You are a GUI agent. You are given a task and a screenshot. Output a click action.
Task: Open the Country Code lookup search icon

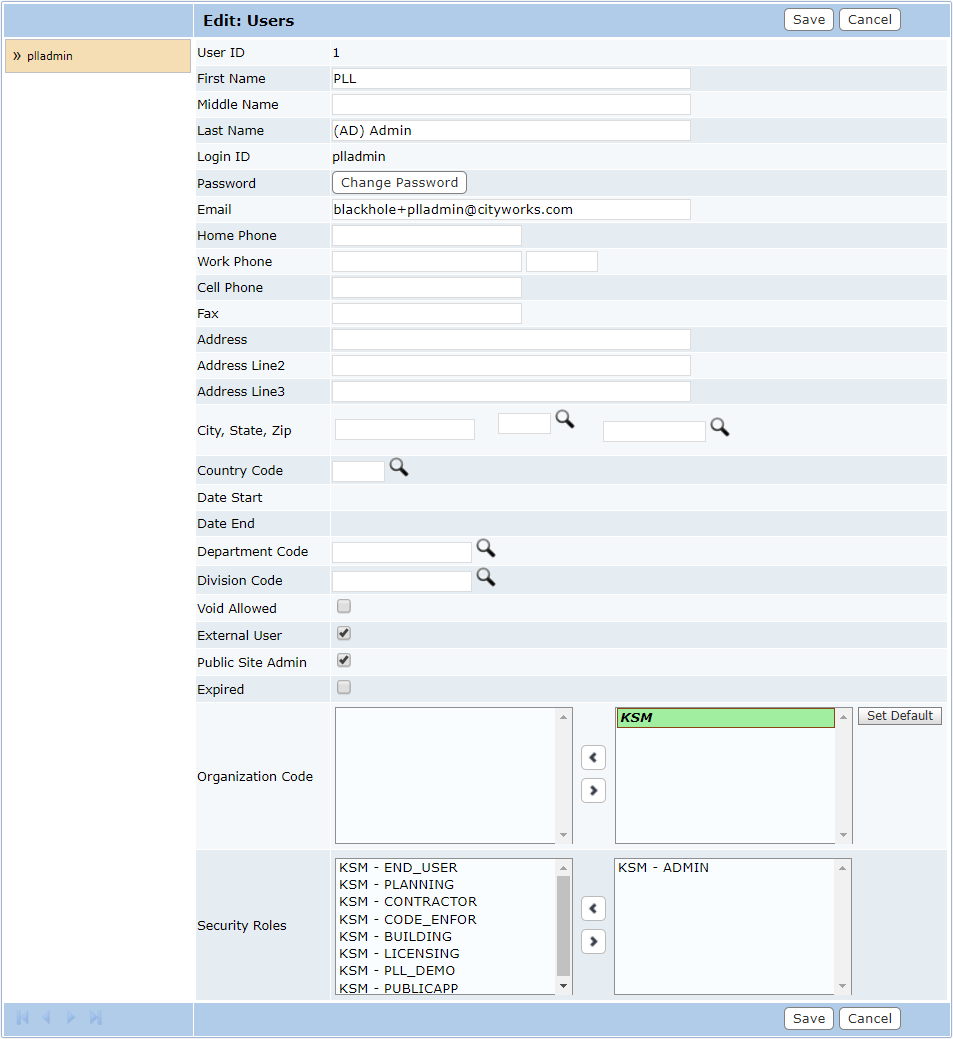[x=399, y=467]
